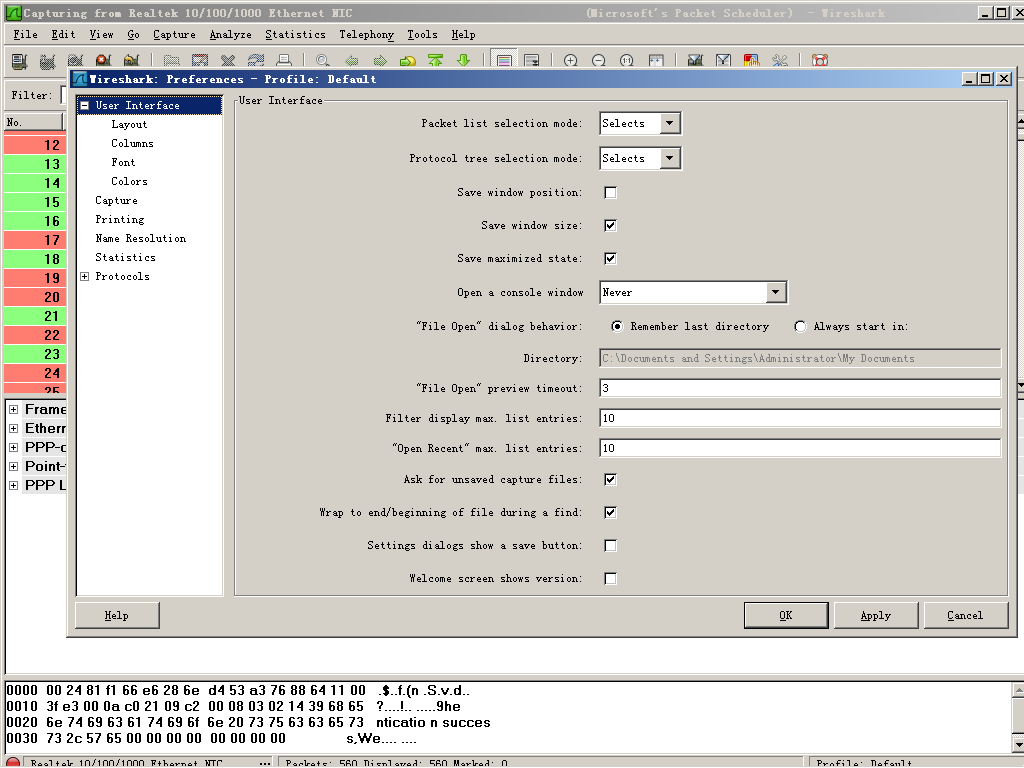
Task: Open coloring rules toolbar icon
Action: (x=752, y=61)
